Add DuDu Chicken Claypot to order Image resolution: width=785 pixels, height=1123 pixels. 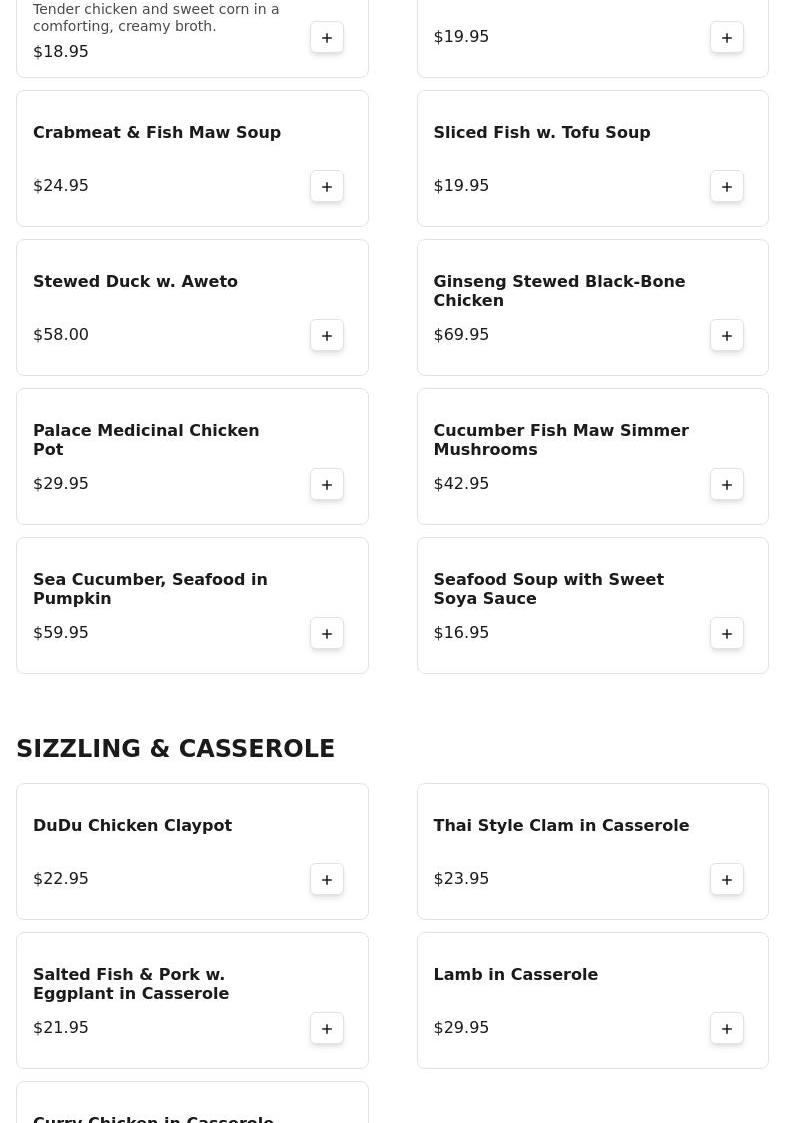(327, 879)
